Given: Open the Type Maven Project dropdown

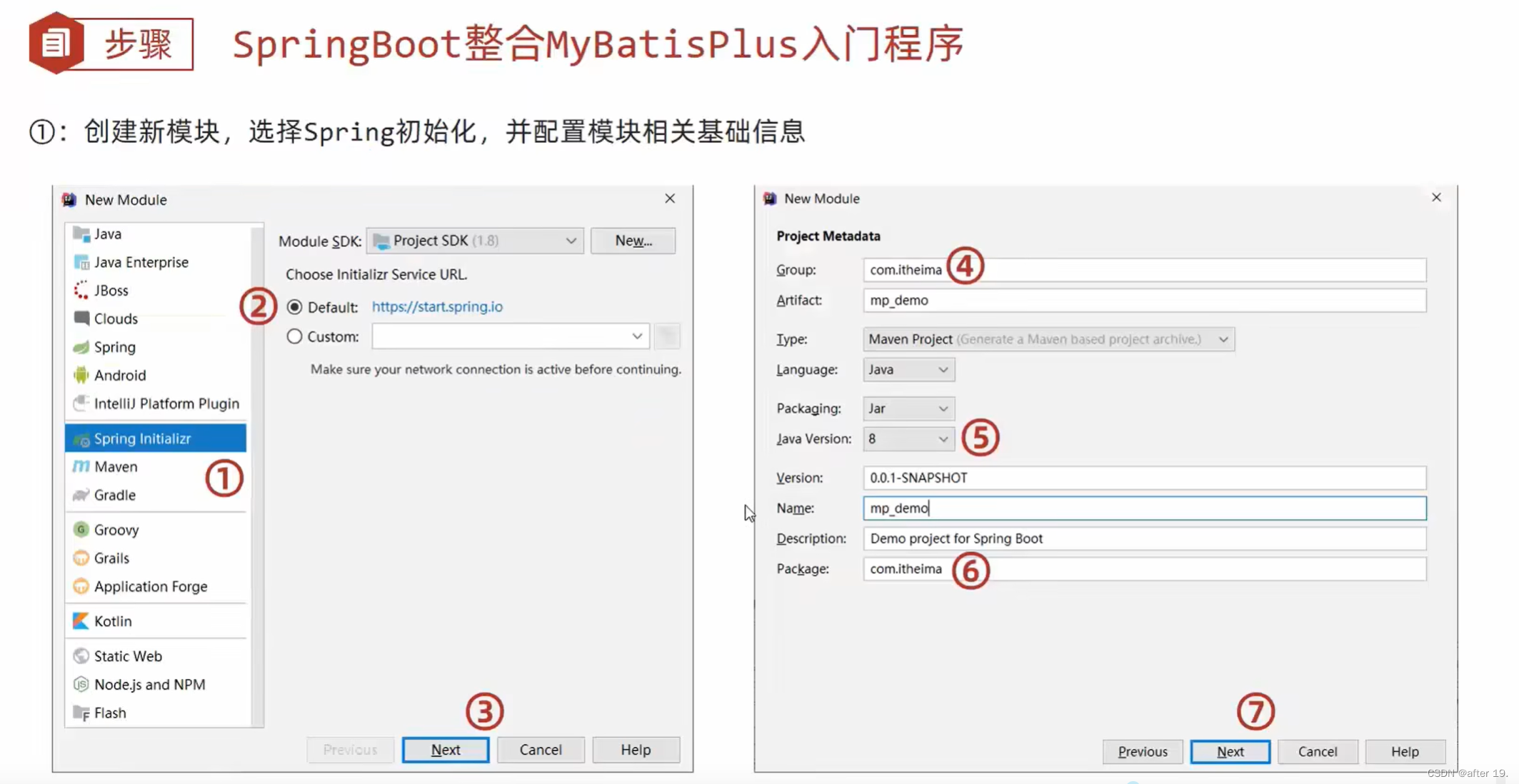Looking at the screenshot, I should click(1048, 339).
